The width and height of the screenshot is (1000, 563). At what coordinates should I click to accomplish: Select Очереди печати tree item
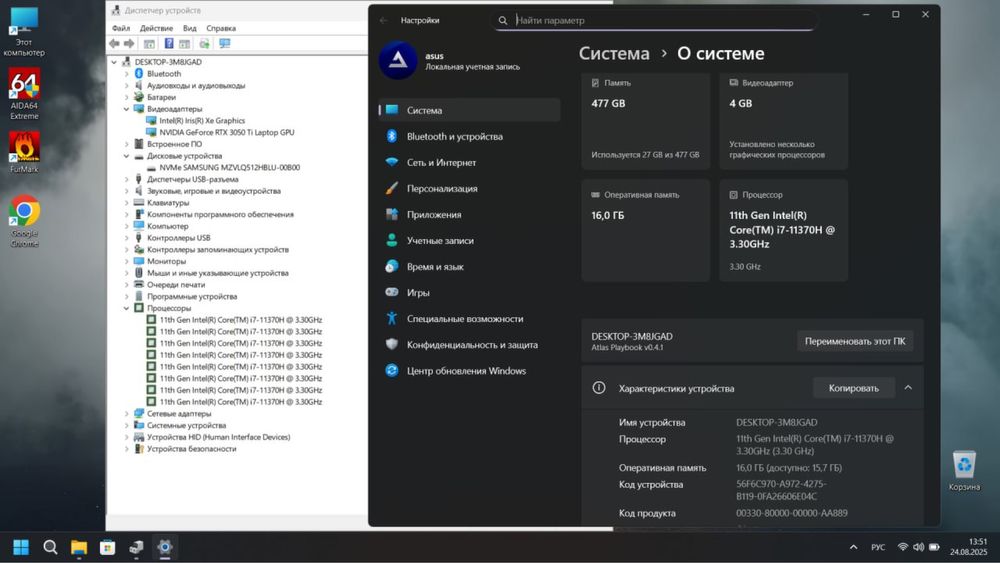[x=175, y=285]
